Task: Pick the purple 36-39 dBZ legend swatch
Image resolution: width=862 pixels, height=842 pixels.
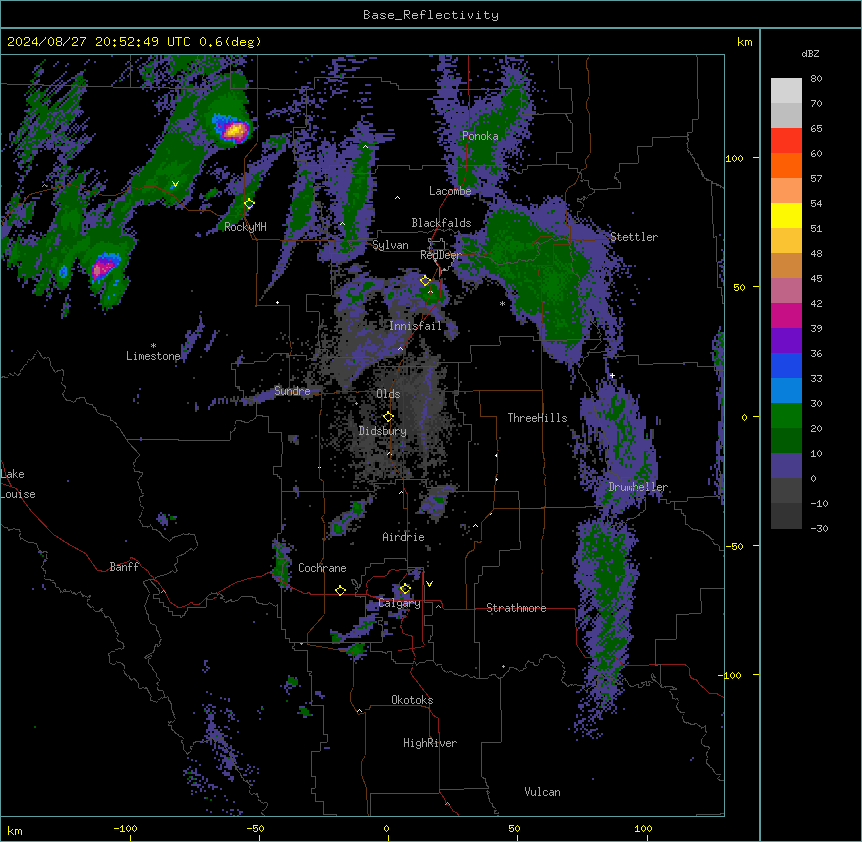Action: pos(786,341)
